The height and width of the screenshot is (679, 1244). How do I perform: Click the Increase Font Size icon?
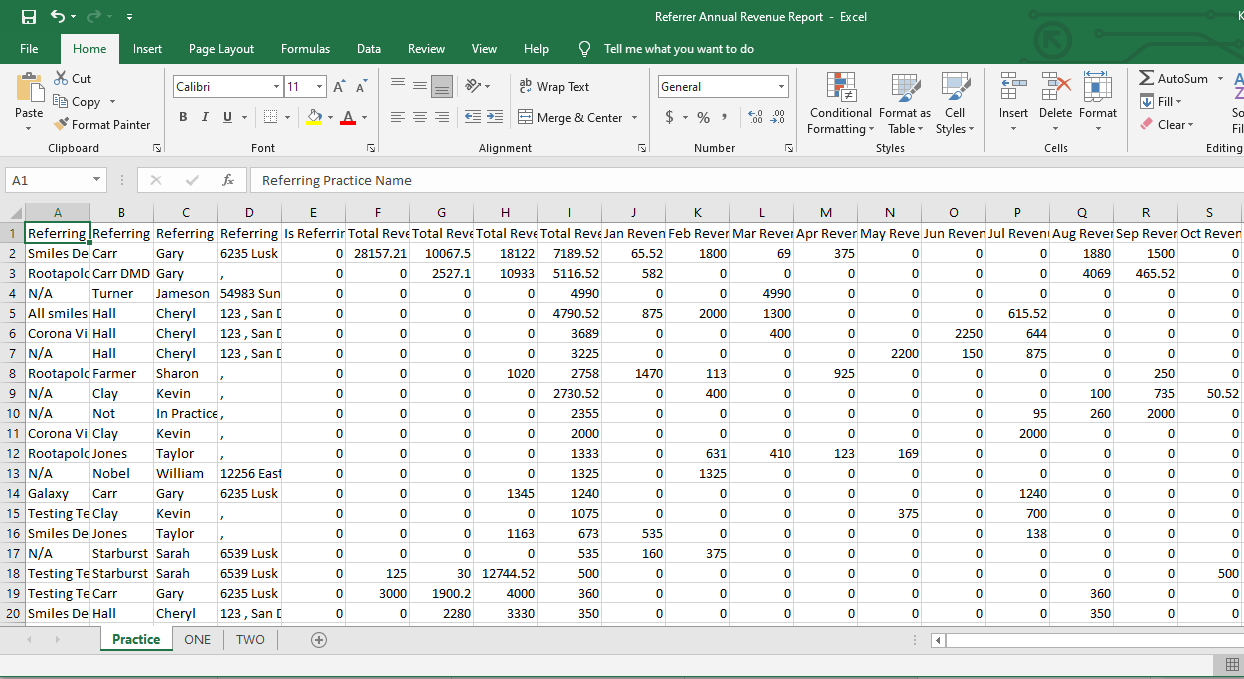340,87
